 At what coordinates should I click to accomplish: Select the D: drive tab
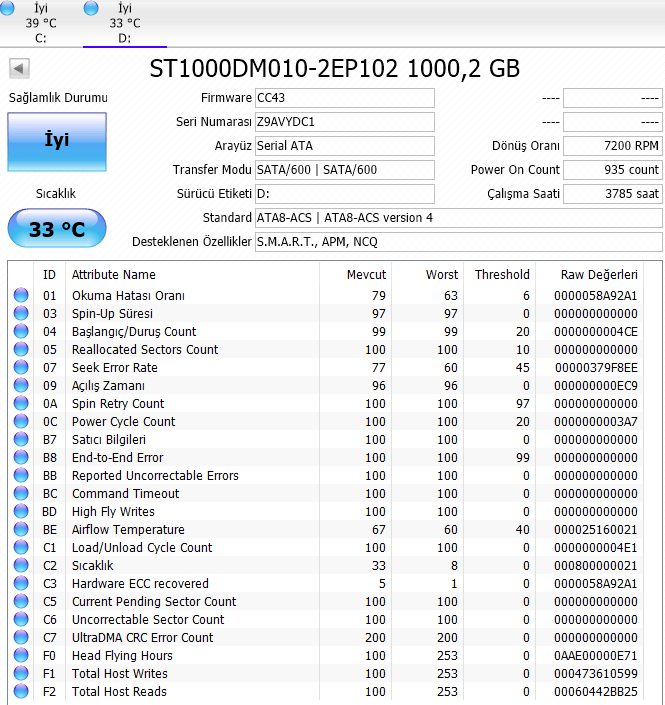[x=125, y=23]
